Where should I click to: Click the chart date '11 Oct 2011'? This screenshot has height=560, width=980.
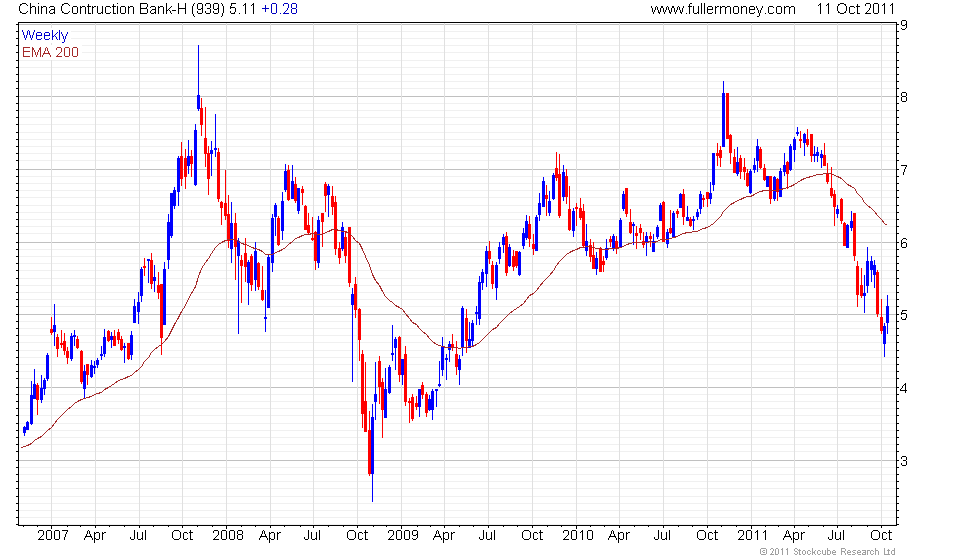coord(856,9)
